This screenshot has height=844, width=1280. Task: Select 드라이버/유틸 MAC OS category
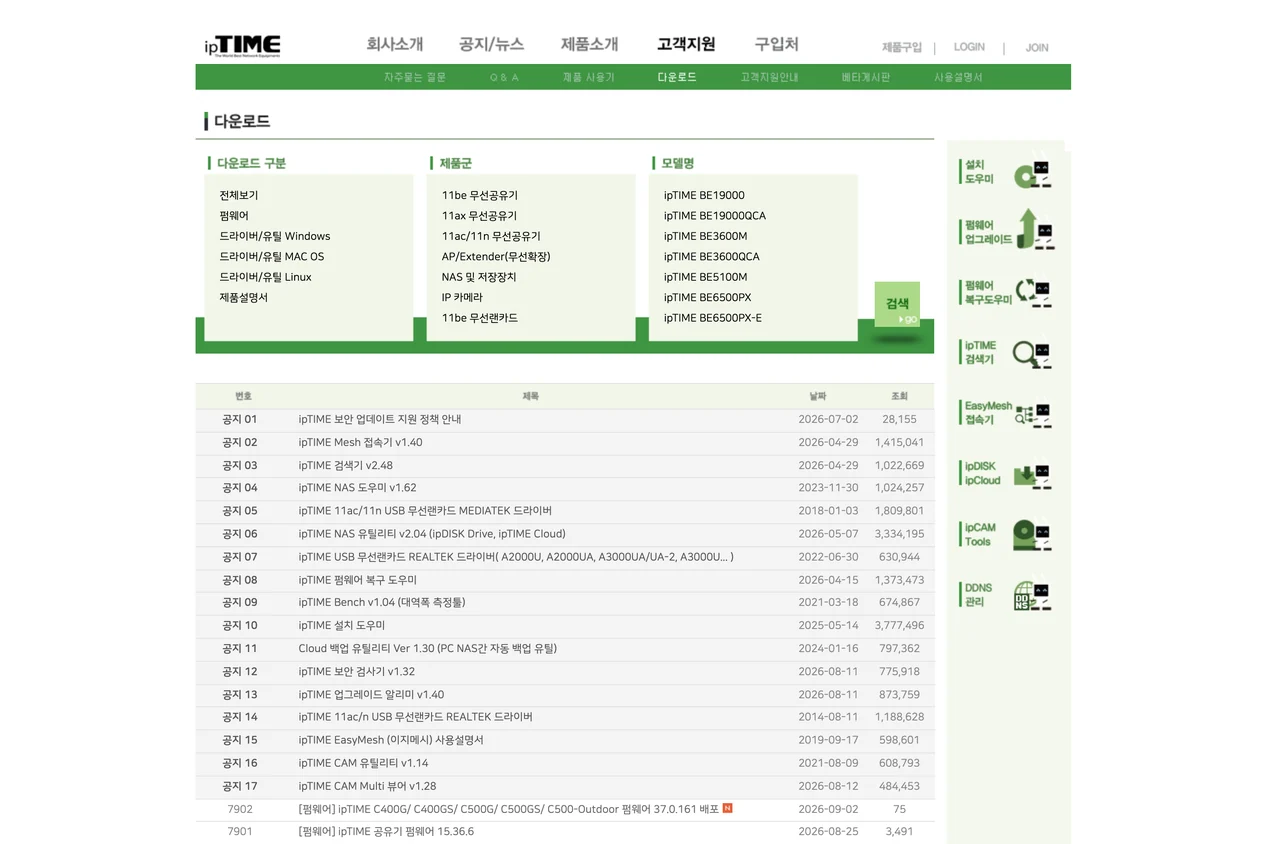tap(272, 257)
